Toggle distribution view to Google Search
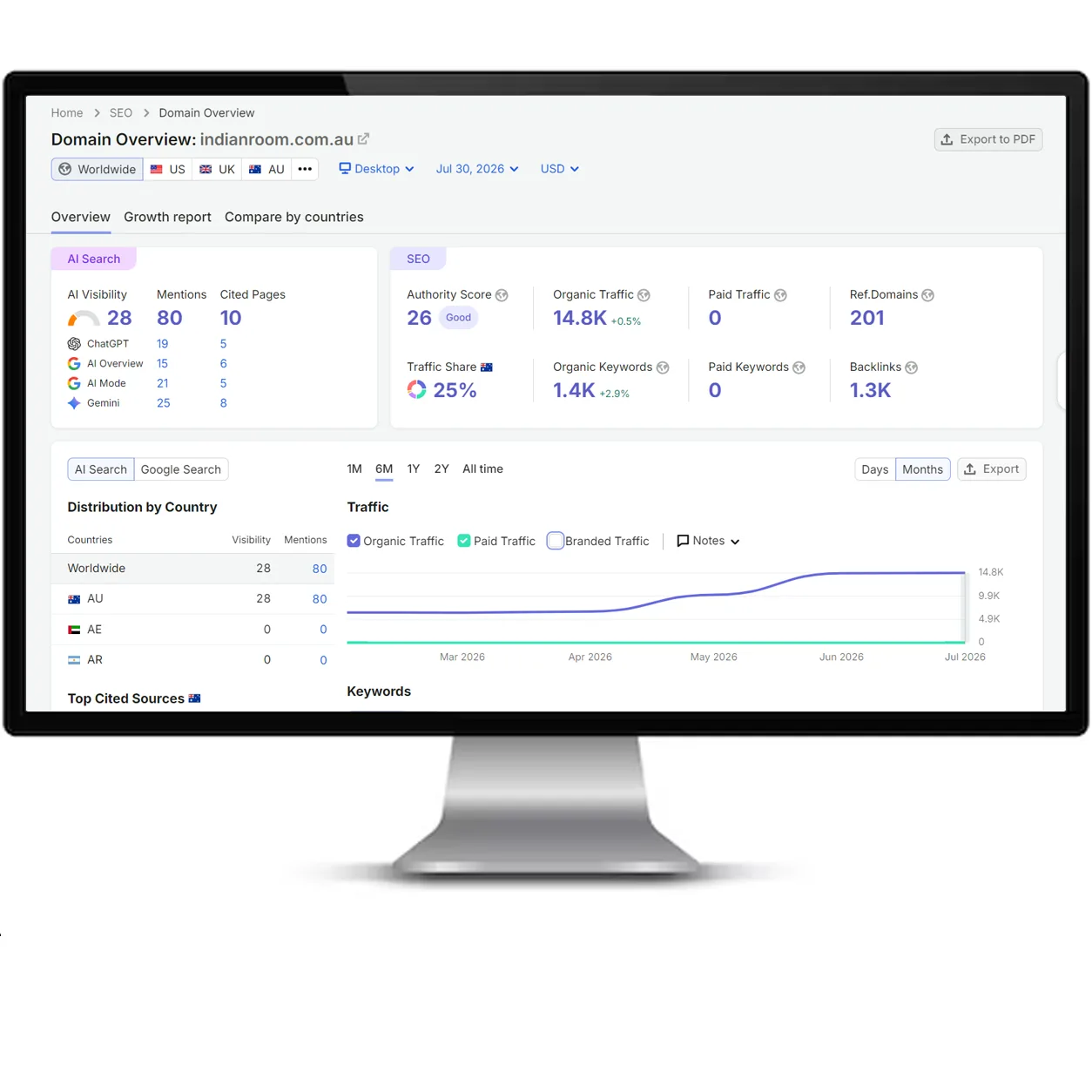This screenshot has width=1092, height=1092. [181, 469]
